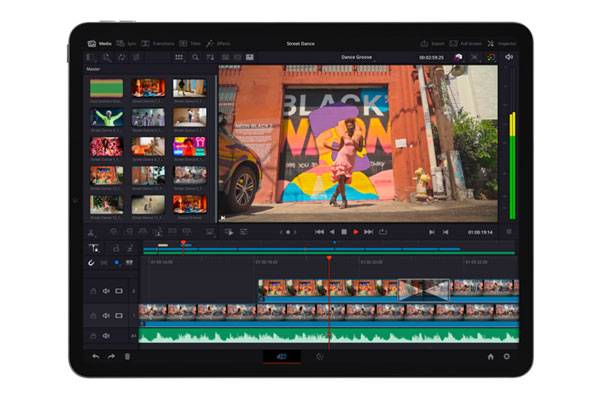Go to the home icon
The height and width of the screenshot is (400, 600).
point(490,356)
